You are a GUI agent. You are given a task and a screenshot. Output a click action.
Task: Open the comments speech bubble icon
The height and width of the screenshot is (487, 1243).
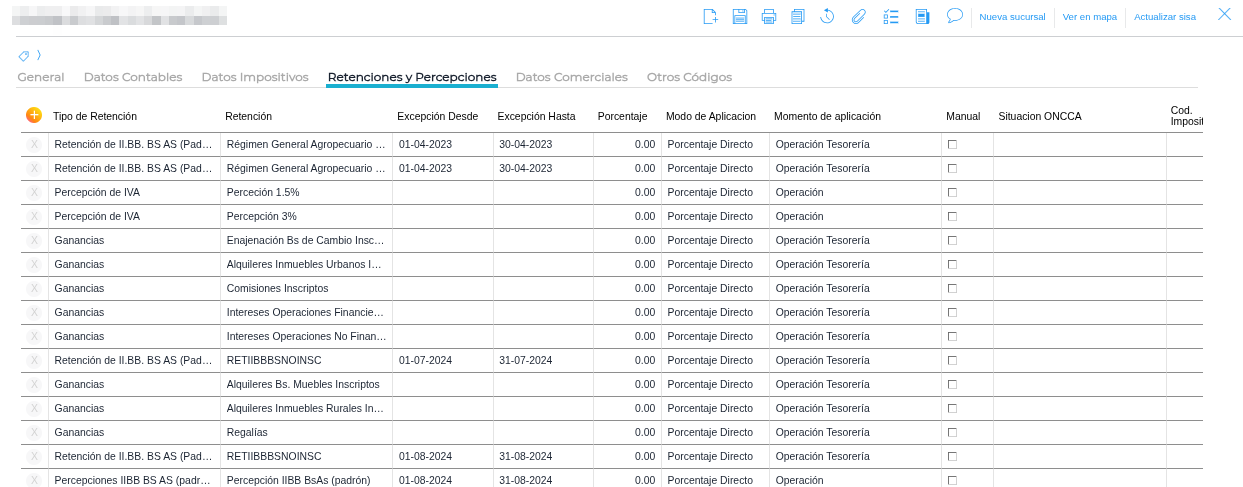click(x=954, y=16)
